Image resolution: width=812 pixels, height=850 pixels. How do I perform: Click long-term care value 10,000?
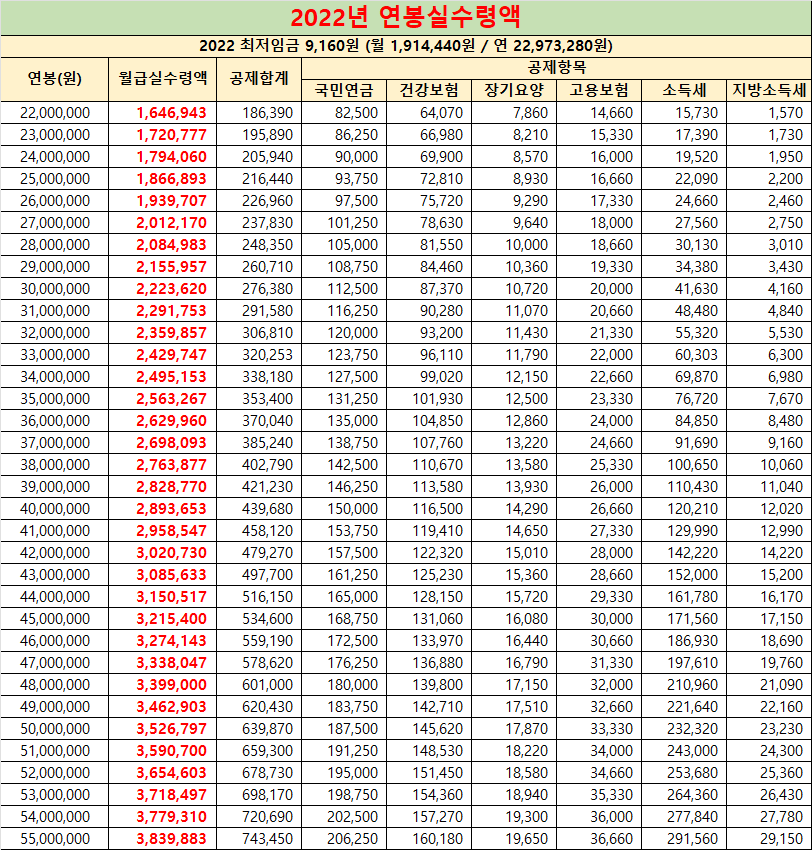pyautogui.click(x=526, y=245)
